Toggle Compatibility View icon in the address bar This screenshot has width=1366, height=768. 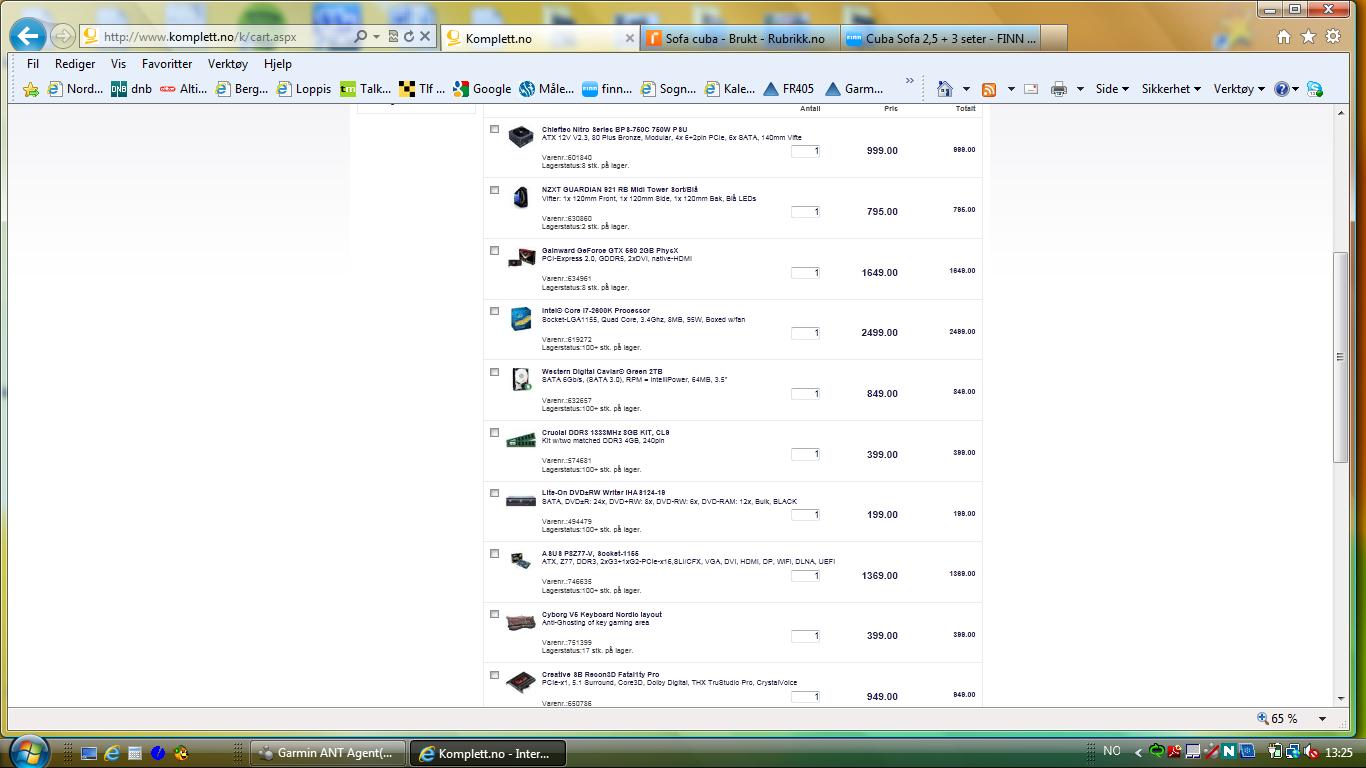click(x=393, y=36)
